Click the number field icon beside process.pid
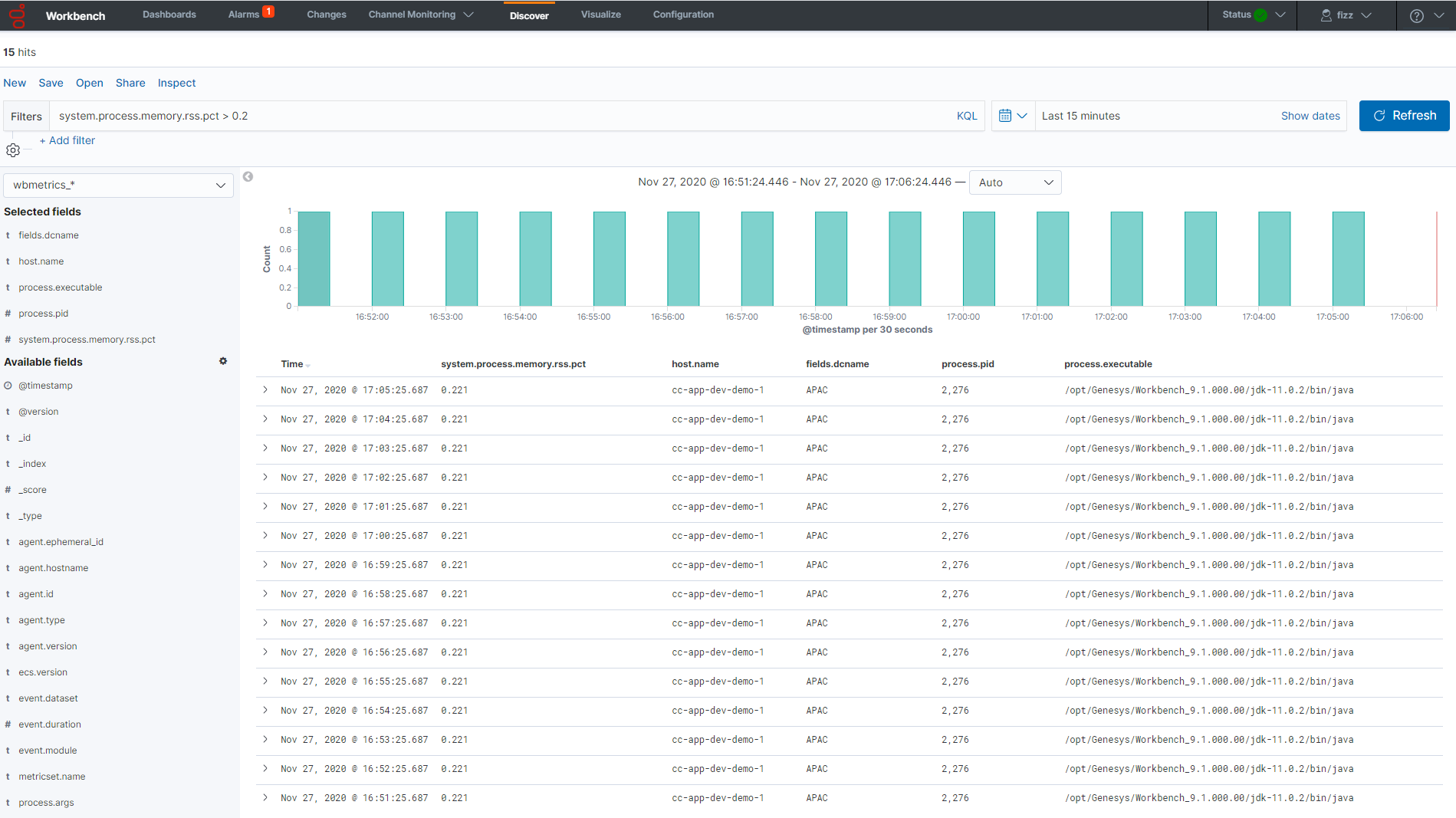Viewport: 1456px width, 818px height. [8, 313]
